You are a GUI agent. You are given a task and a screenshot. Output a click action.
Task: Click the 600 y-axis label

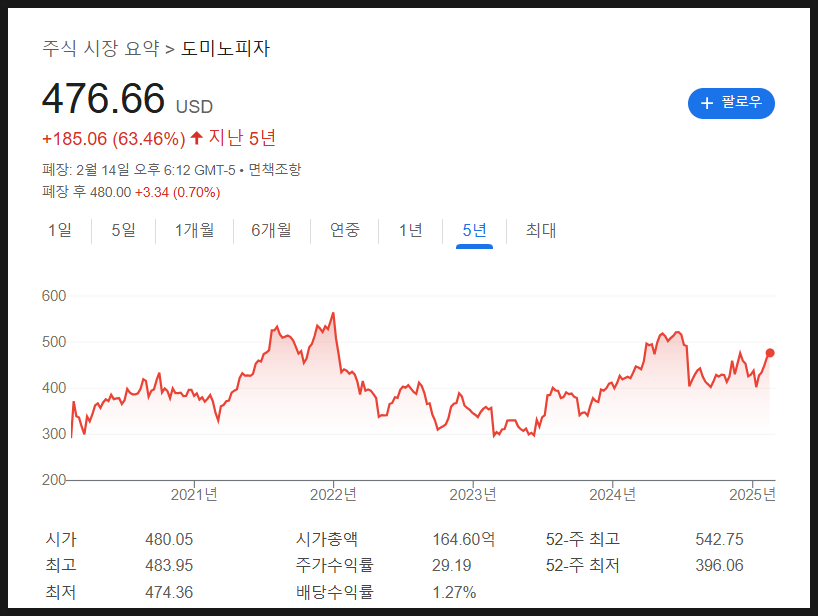point(54,296)
